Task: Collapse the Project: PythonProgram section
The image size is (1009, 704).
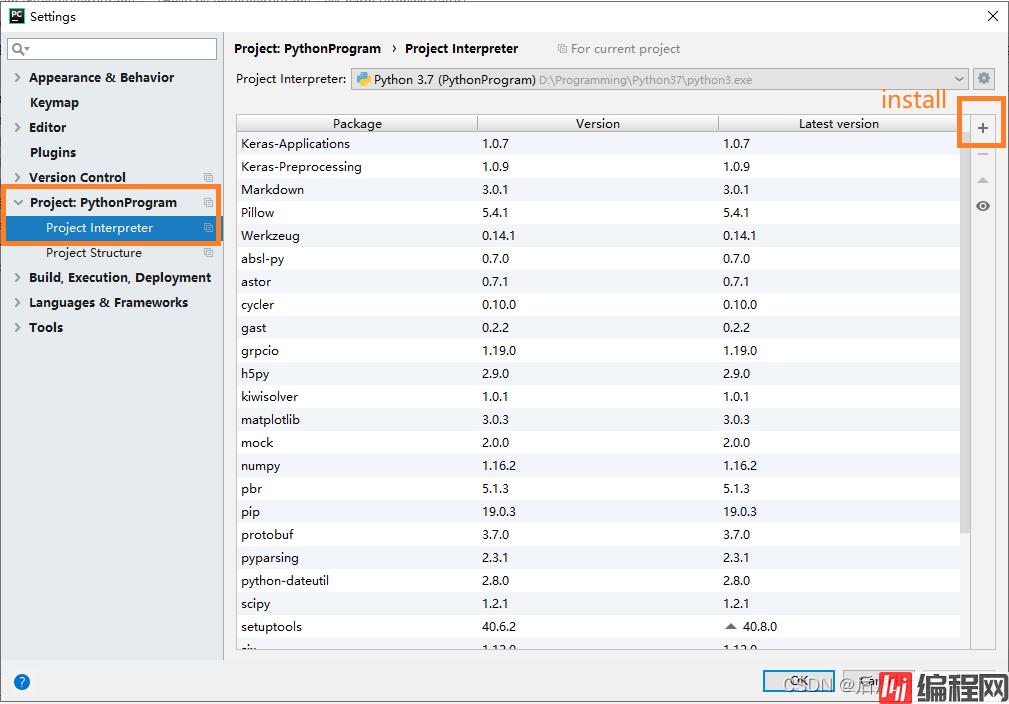Action: click(x=18, y=202)
